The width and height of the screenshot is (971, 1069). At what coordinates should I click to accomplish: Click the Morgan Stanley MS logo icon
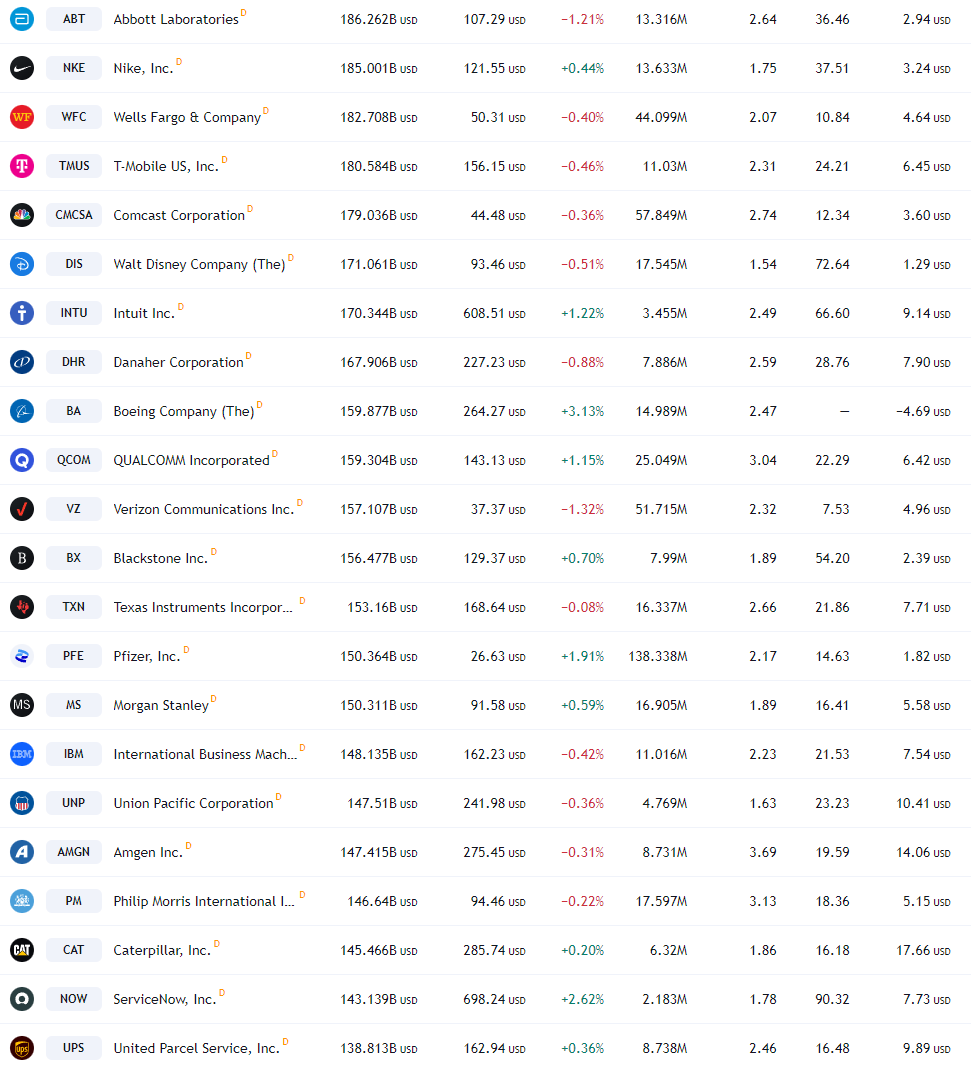(x=22, y=705)
